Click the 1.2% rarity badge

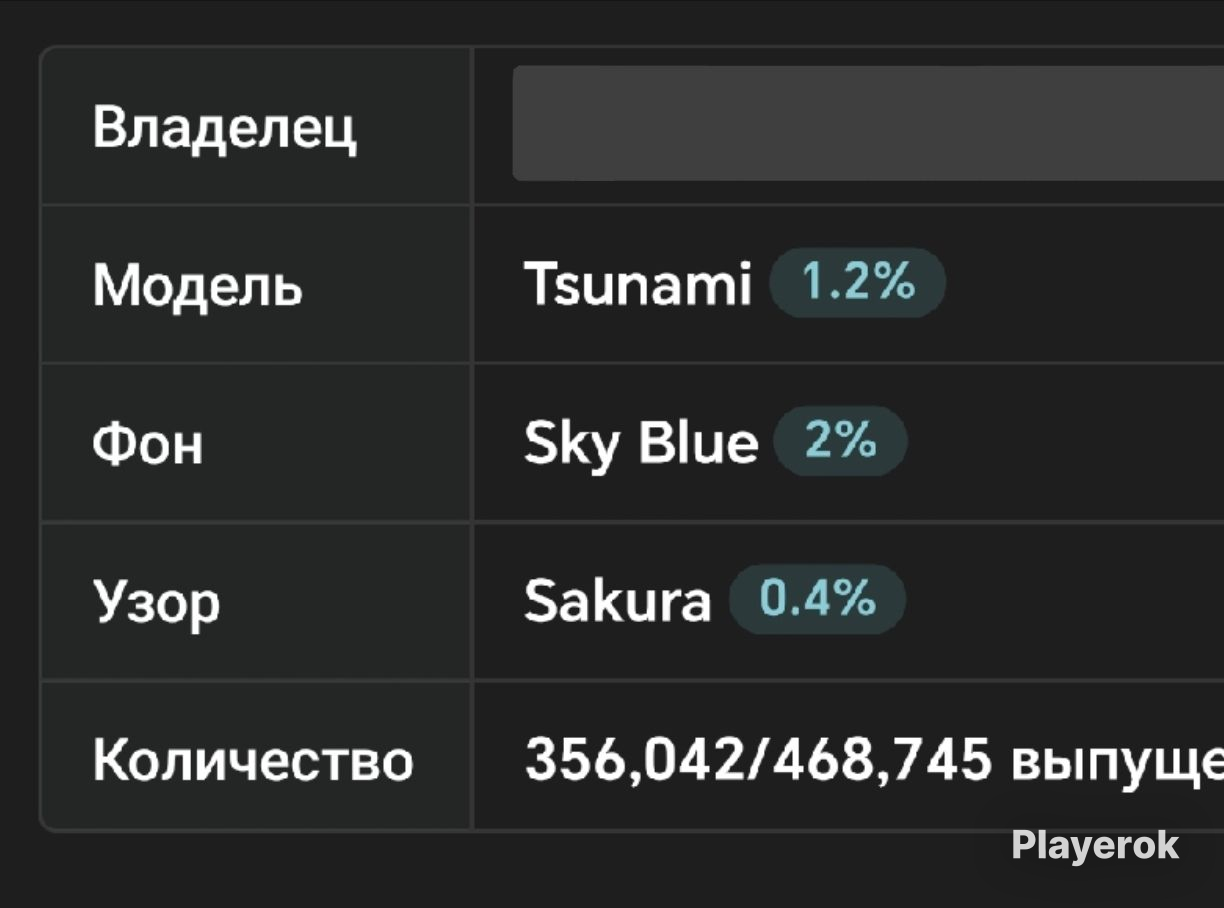coord(857,283)
